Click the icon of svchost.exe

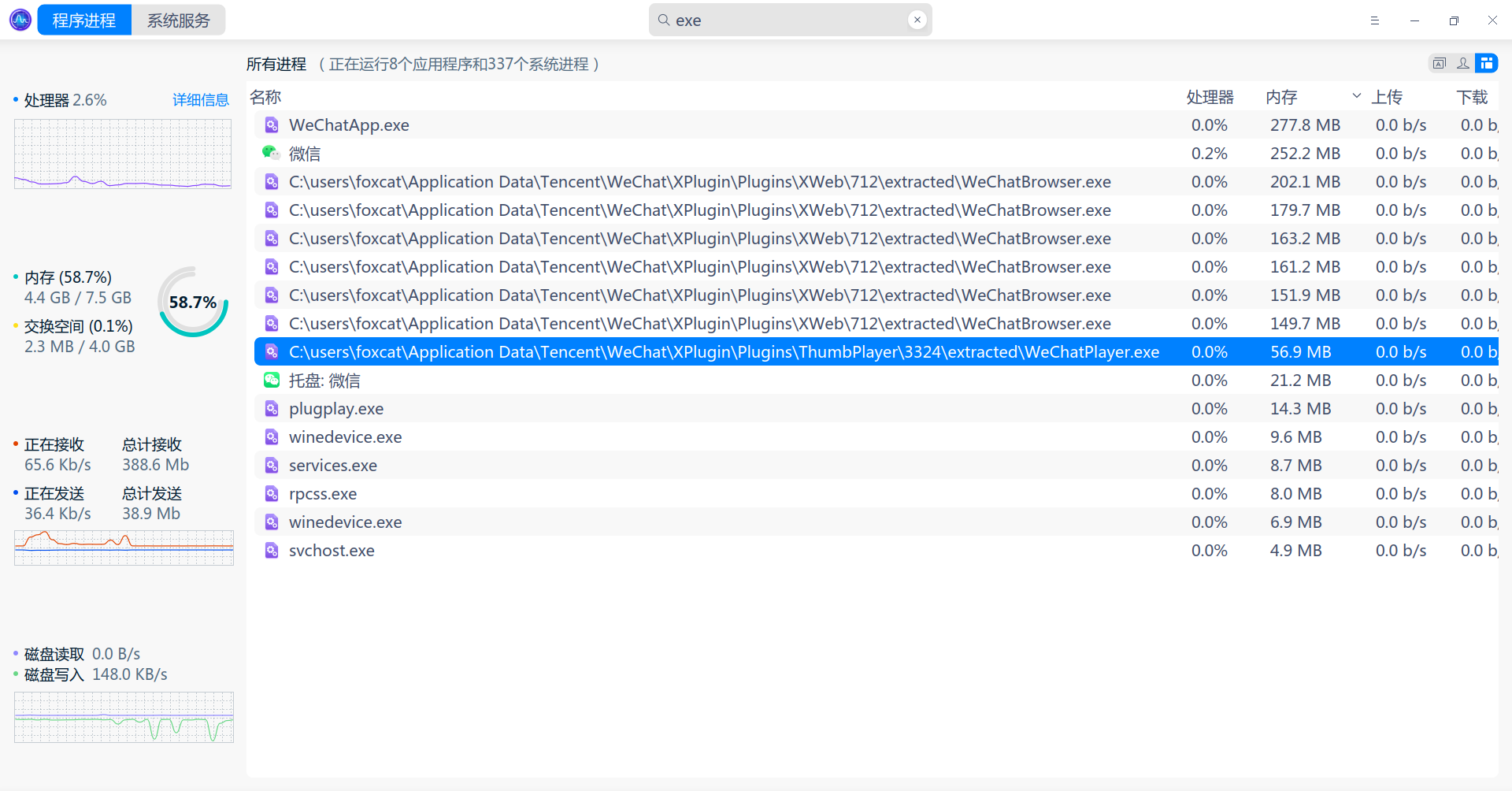click(272, 550)
